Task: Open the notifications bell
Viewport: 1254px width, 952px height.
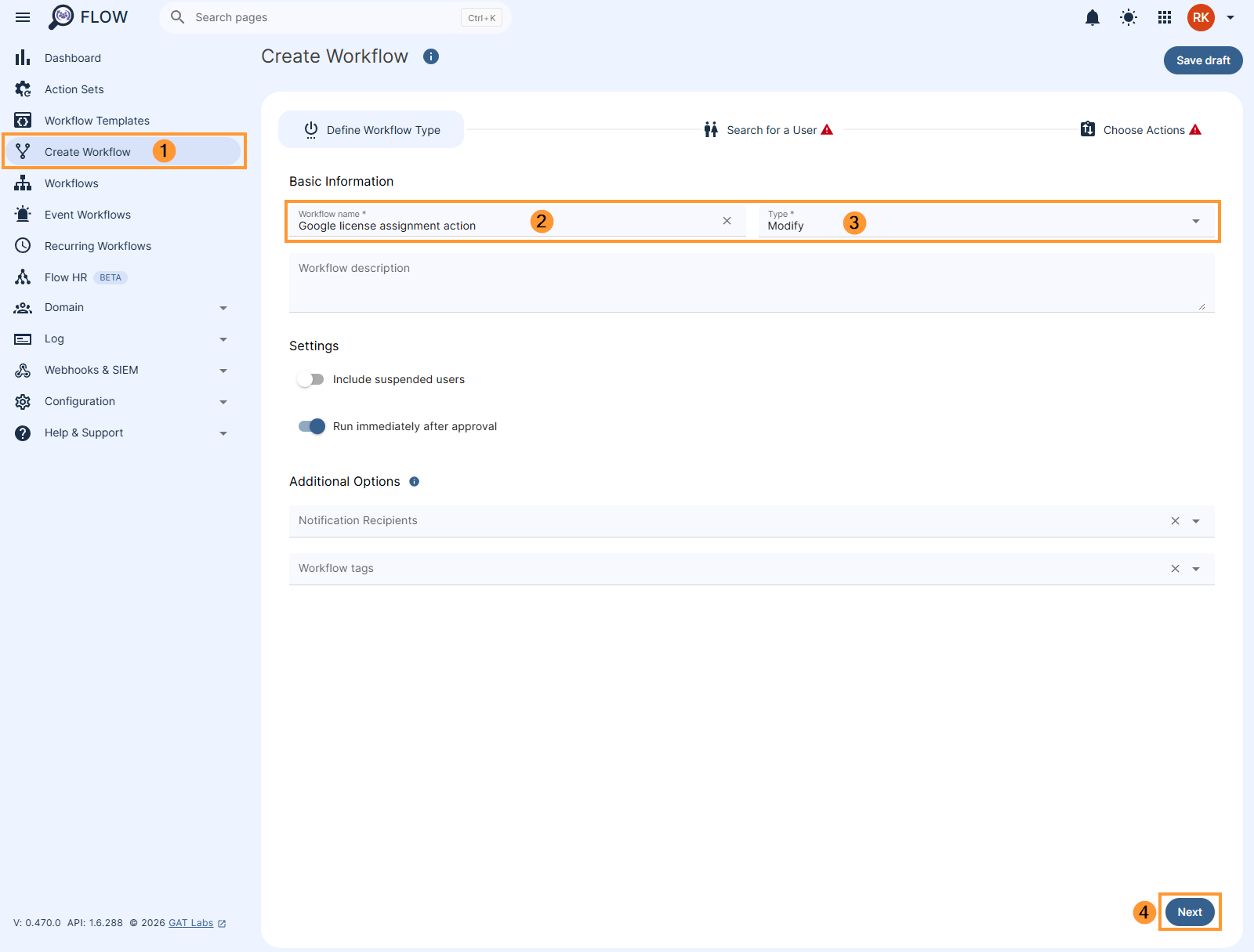Action: pos(1093,17)
